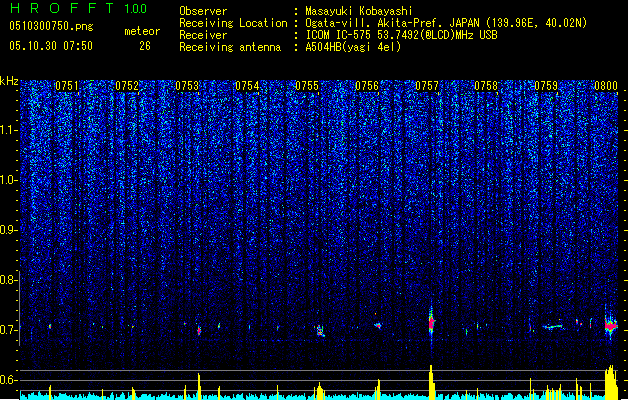Click the 0758 time marker
Screen dimensions: 629x400
(486, 86)
